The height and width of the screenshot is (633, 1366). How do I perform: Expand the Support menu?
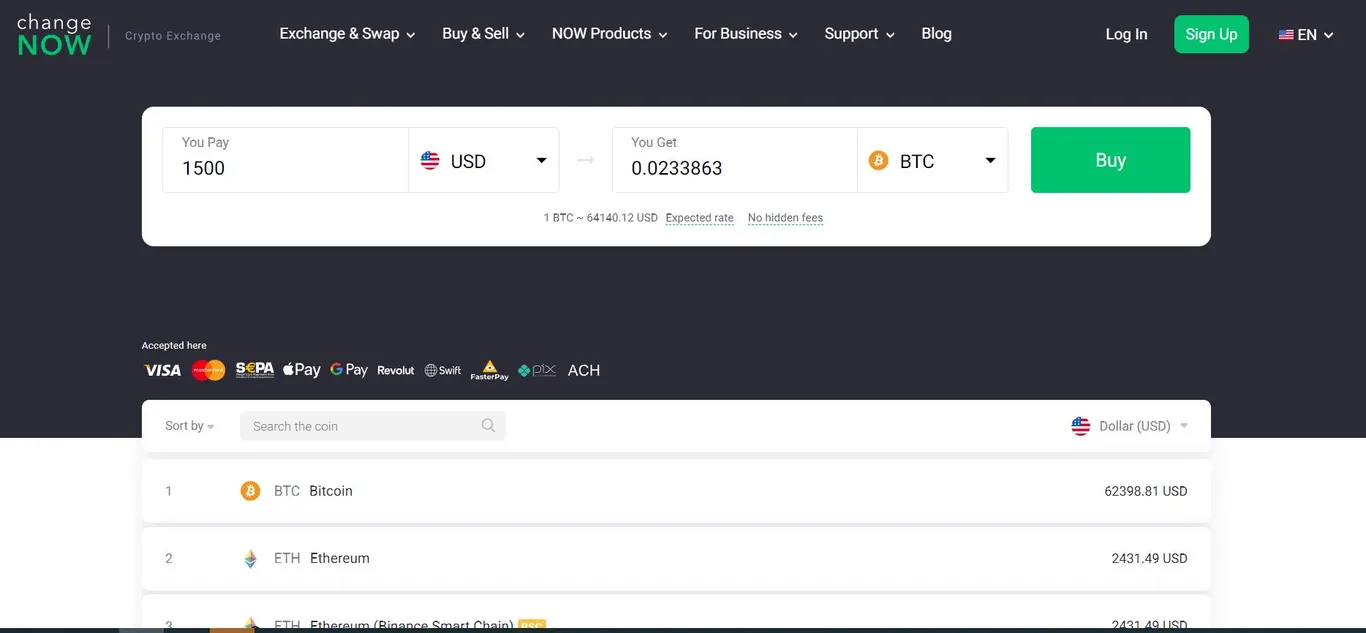tap(859, 34)
